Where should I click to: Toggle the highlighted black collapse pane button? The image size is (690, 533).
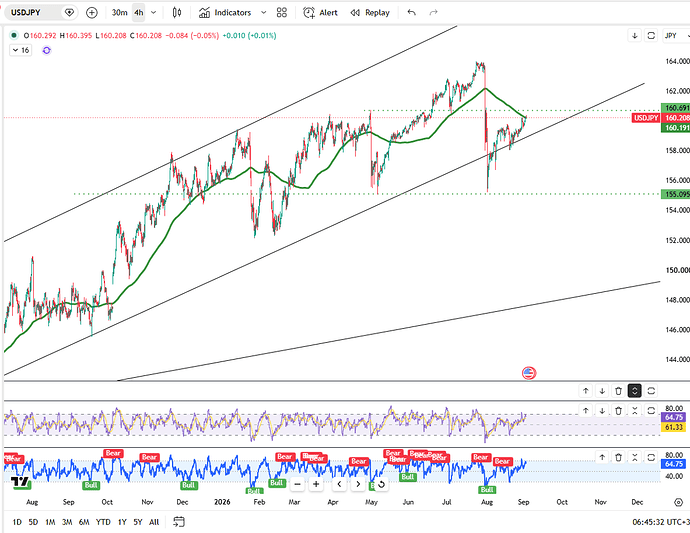[635, 390]
